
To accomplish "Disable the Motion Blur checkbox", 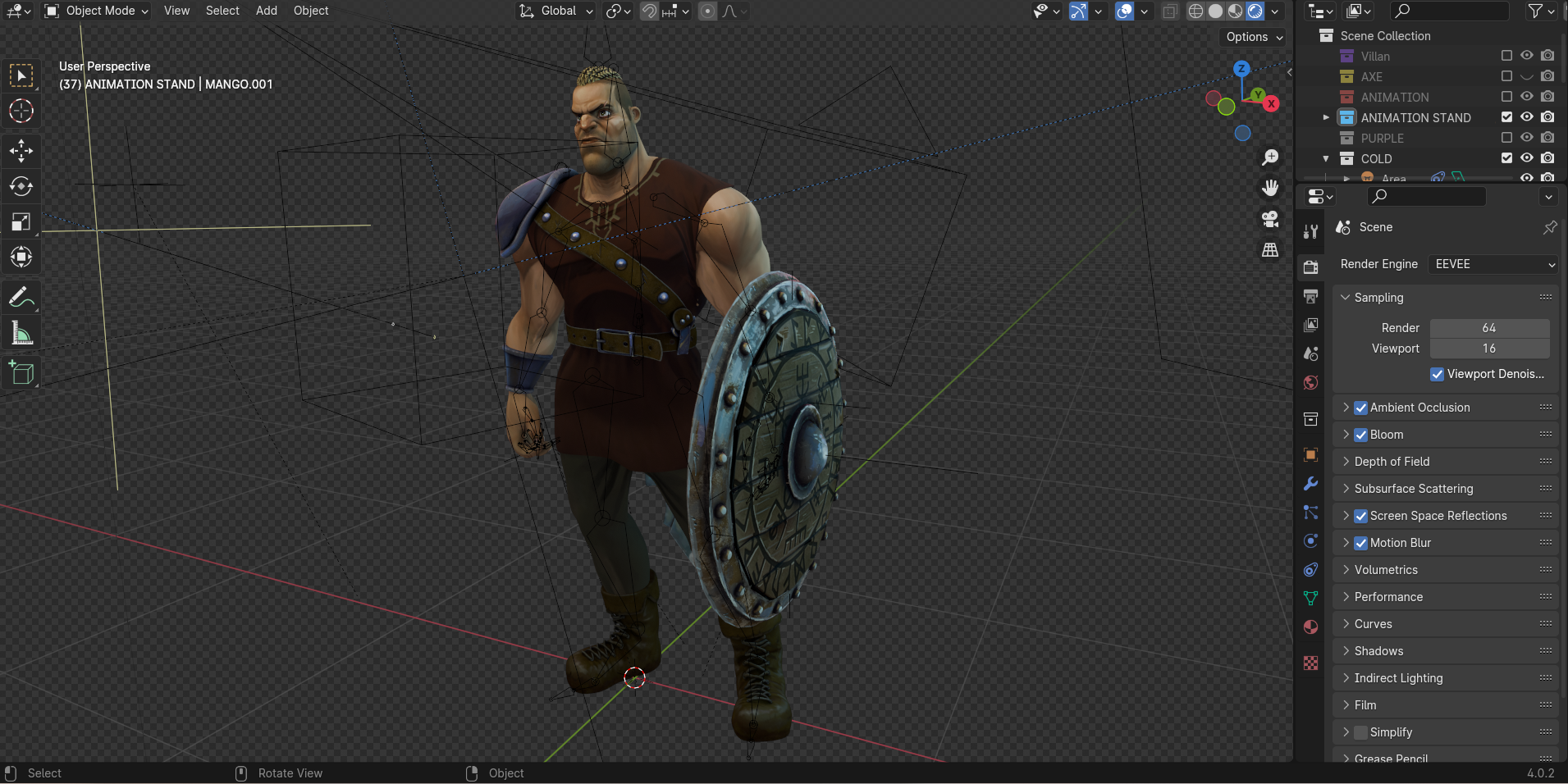I will [x=1360, y=543].
